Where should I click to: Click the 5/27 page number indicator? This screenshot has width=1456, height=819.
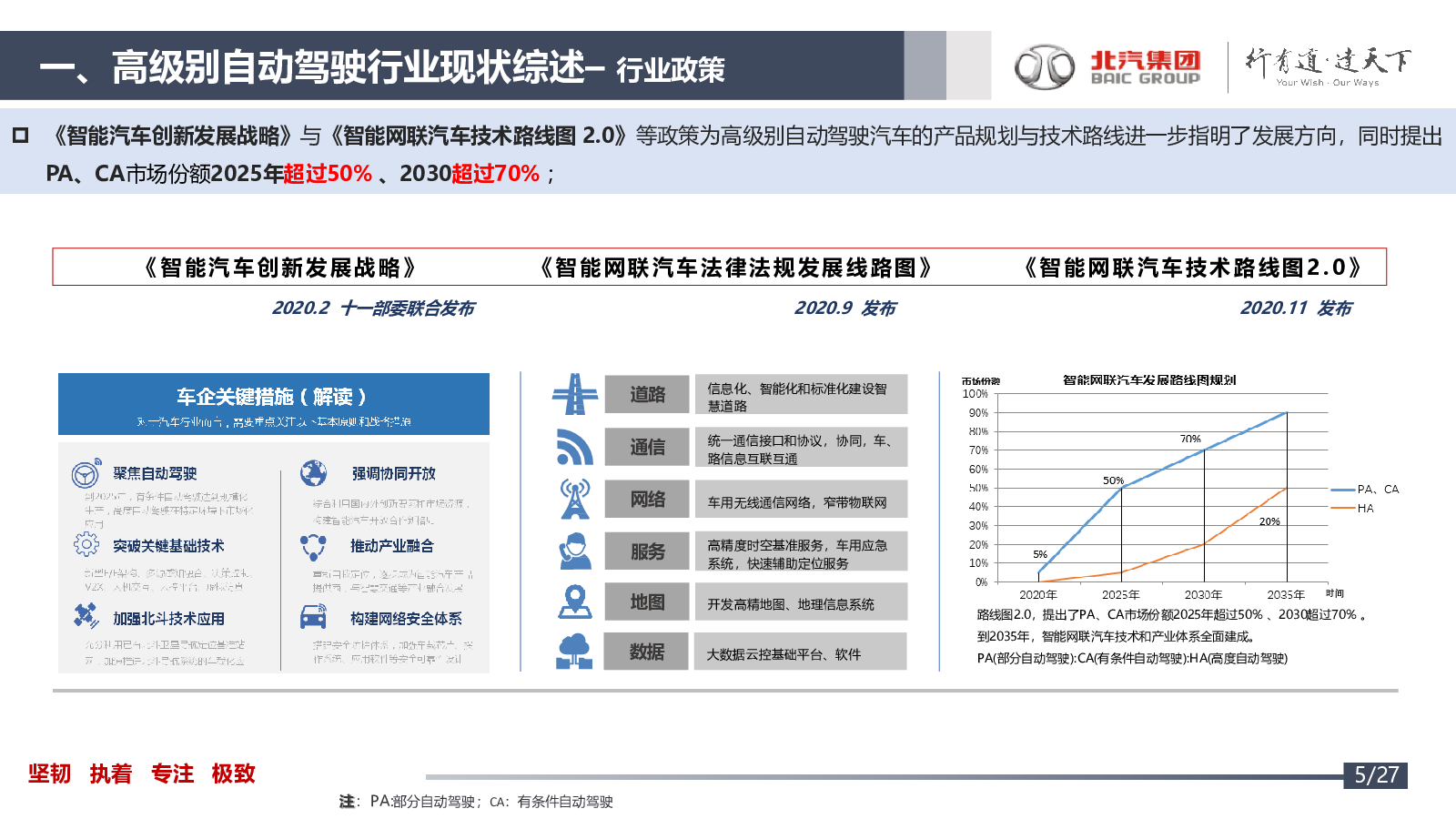1376,775
